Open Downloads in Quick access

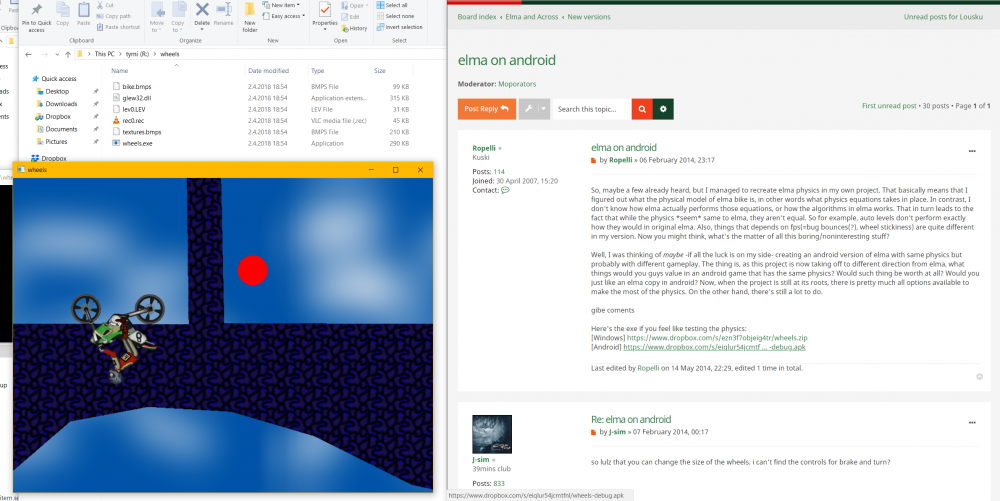pos(61,103)
